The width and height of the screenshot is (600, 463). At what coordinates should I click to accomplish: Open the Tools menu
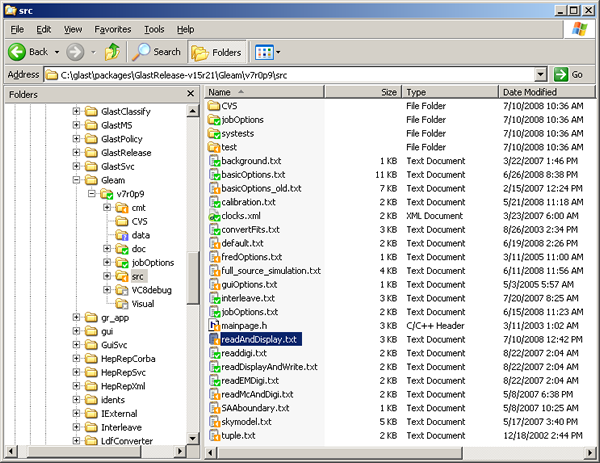coord(154,29)
